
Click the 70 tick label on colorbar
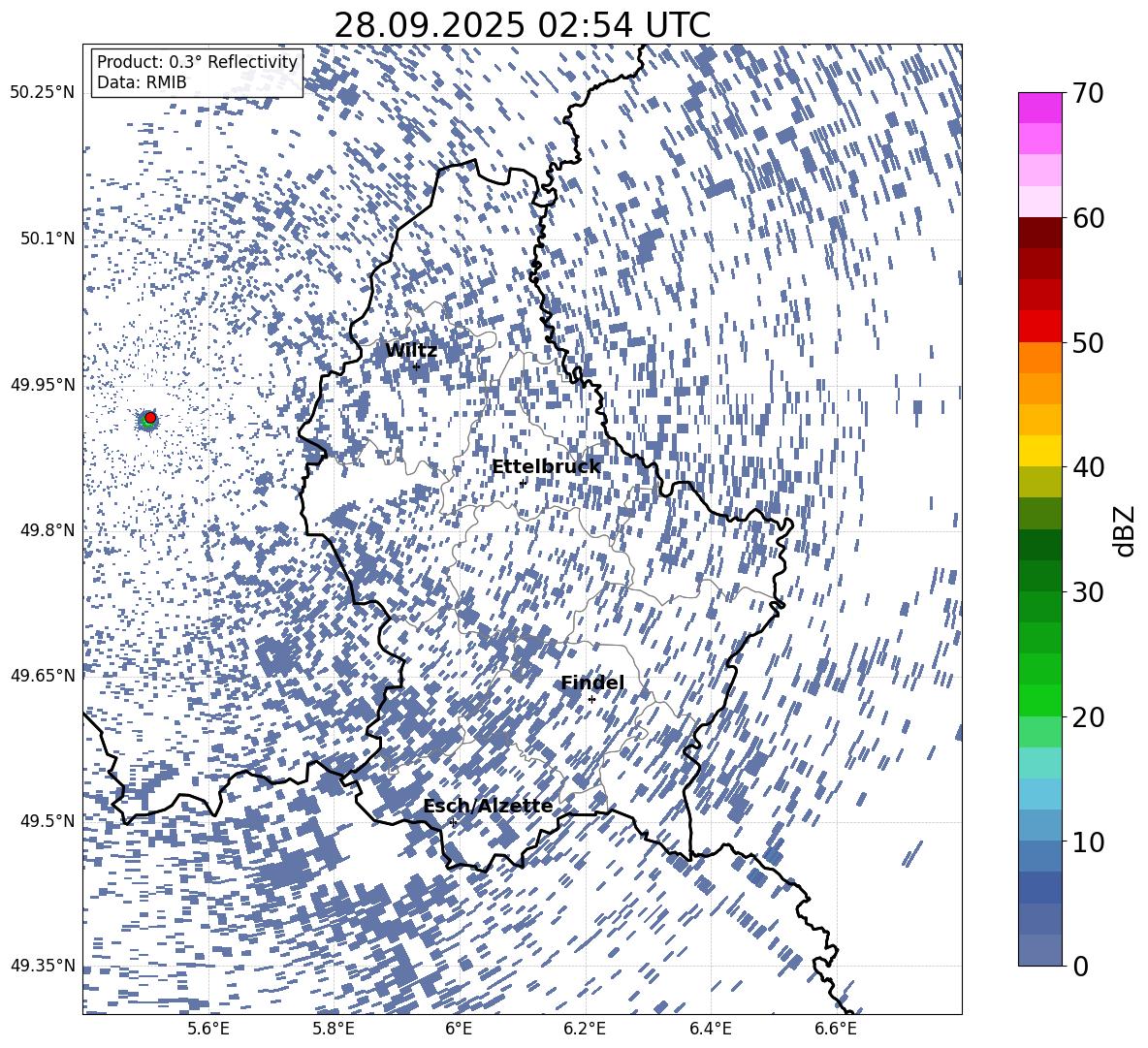click(1088, 93)
